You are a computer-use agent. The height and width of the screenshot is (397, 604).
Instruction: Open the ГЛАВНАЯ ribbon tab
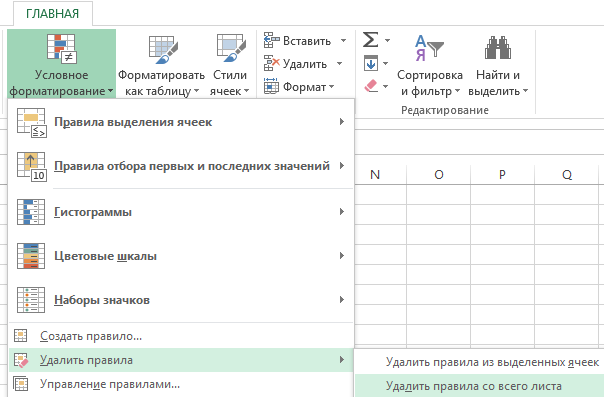pyautogui.click(x=53, y=14)
